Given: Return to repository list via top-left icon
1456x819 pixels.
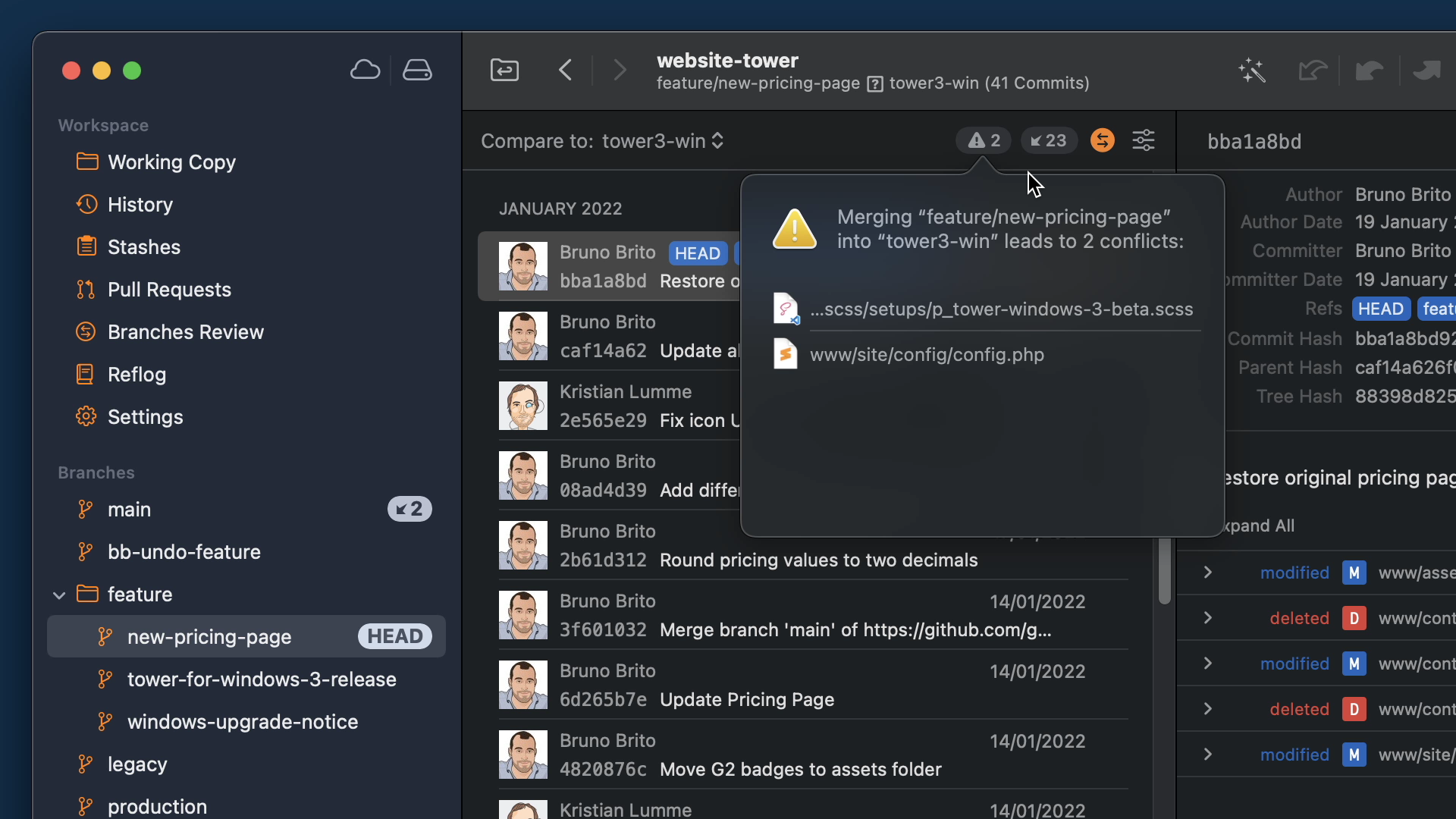Looking at the screenshot, I should click(504, 70).
